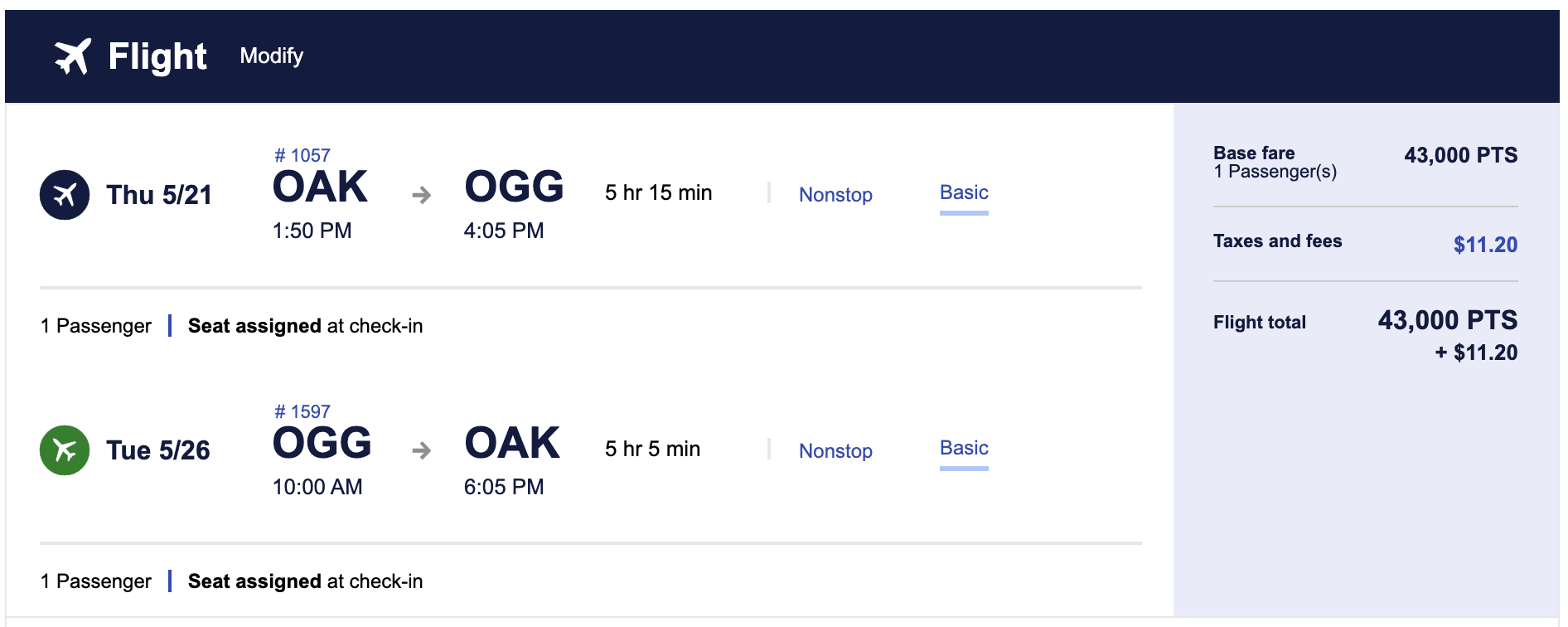Screen dimensions: 1568x627
Task: Click the white airplane icon in header
Action: [72, 56]
